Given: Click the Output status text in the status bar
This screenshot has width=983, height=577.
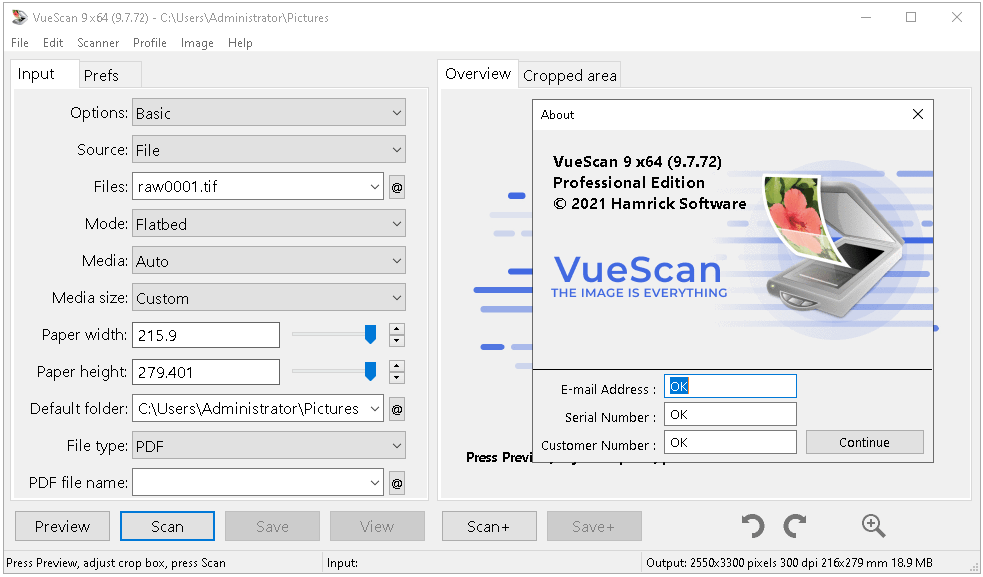Looking at the screenshot, I should coord(789,563).
